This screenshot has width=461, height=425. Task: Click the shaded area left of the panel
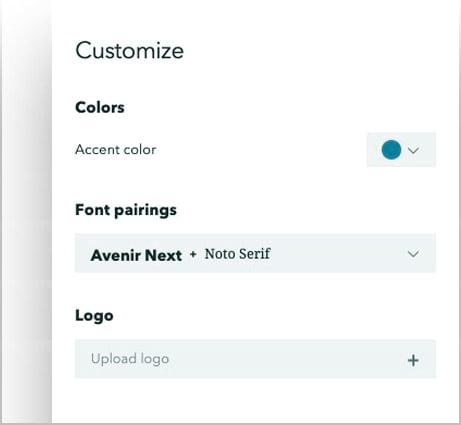[27, 212]
